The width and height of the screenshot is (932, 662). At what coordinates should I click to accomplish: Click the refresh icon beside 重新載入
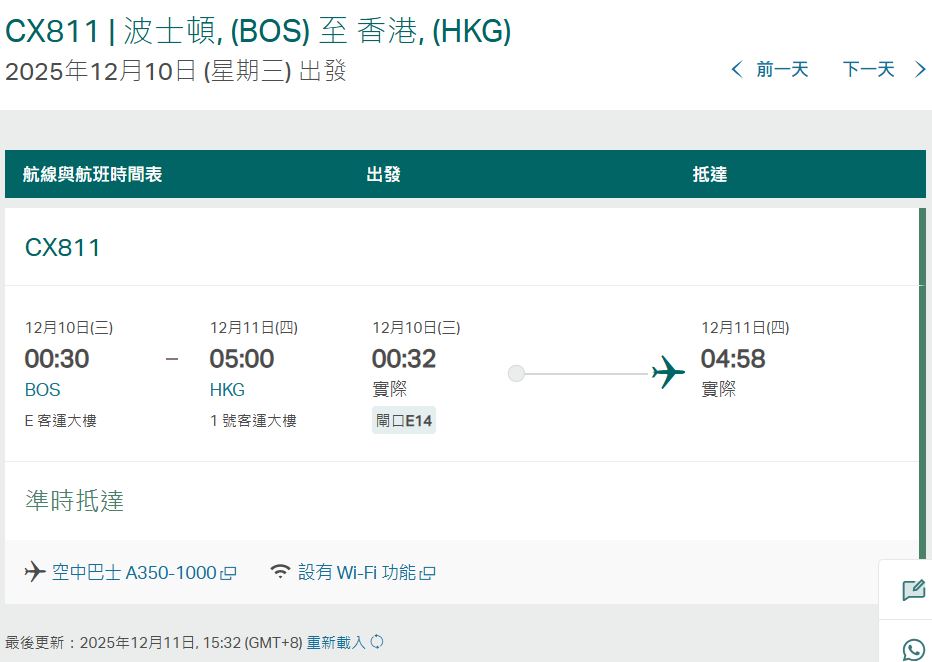pyautogui.click(x=376, y=642)
